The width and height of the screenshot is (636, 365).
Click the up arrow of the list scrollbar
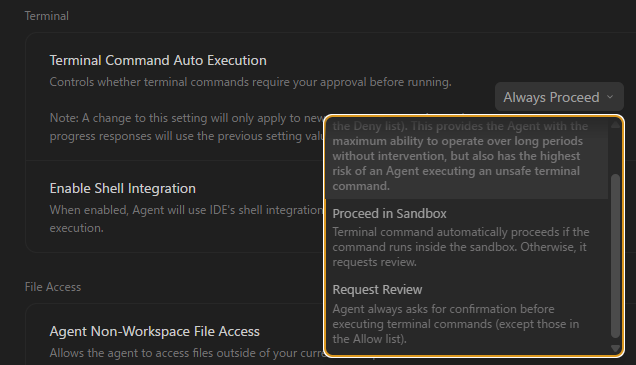click(615, 124)
